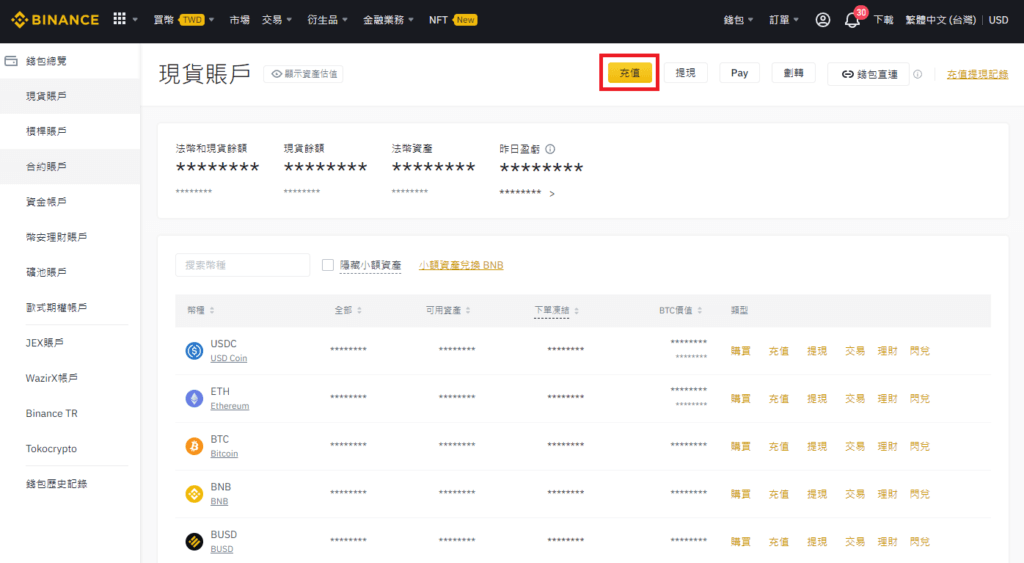1024x563 pixels.
Task: Click the Pay button
Action: tap(739, 72)
